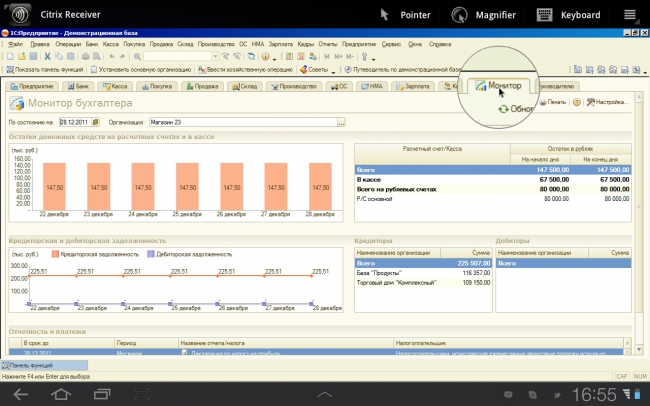Open organization selector ellipsis button
This screenshot has height=406, width=650.
click(341, 122)
